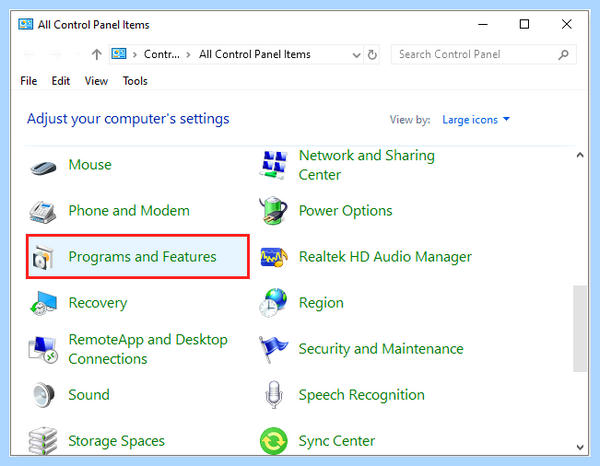The height and width of the screenshot is (466, 600).
Task: Click the vertical scrollbar thumb
Action: click(580, 328)
